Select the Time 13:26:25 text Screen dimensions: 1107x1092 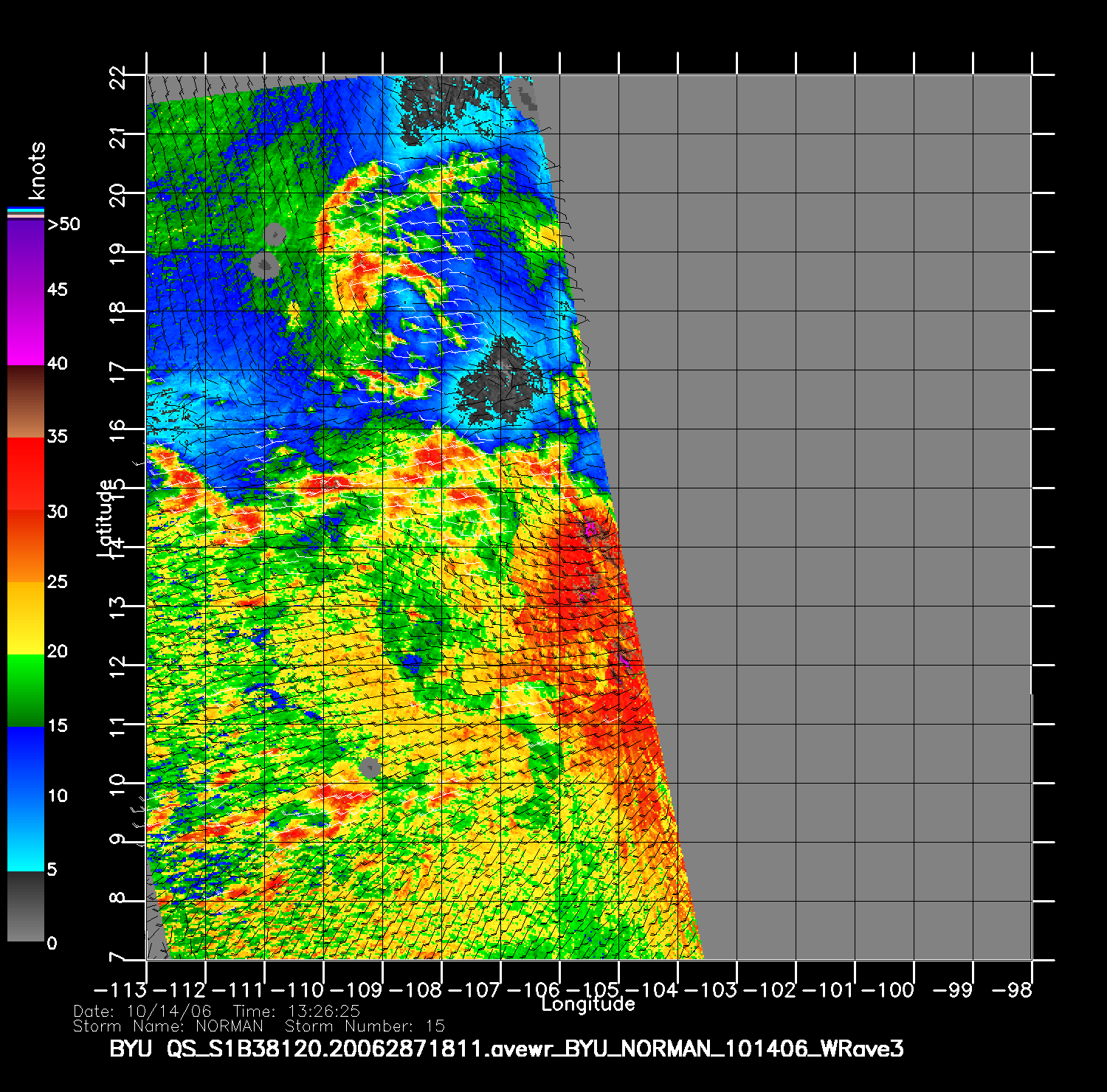(x=296, y=1011)
